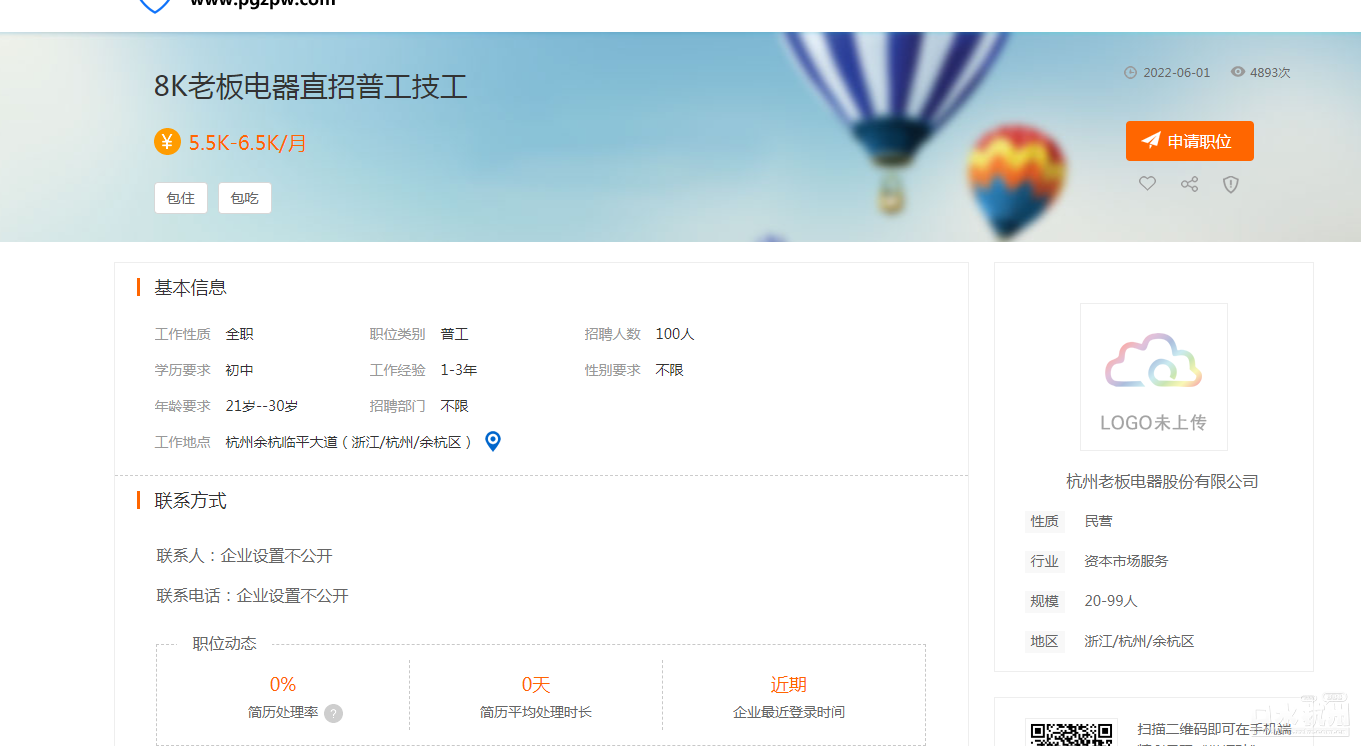Click the QR code image
The height and width of the screenshot is (746, 1361).
coord(1072,734)
